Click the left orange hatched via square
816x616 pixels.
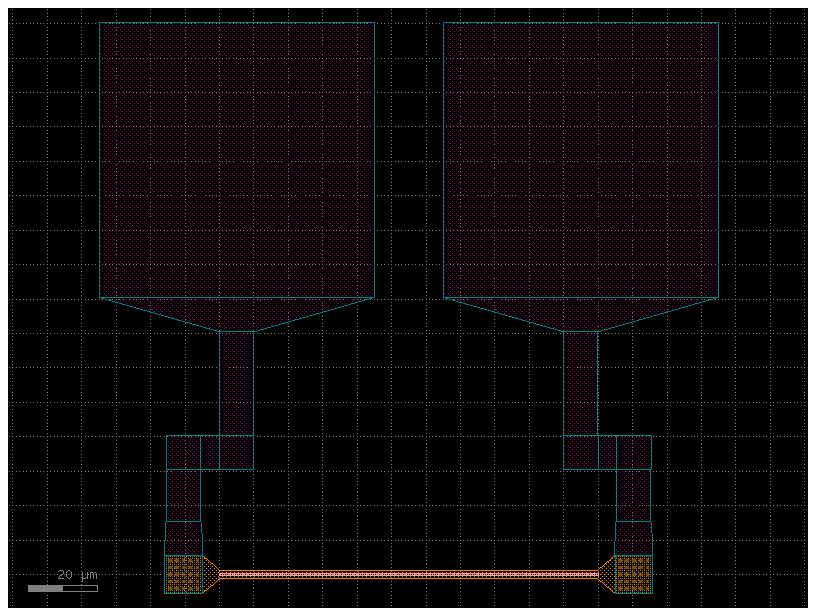(x=183, y=574)
